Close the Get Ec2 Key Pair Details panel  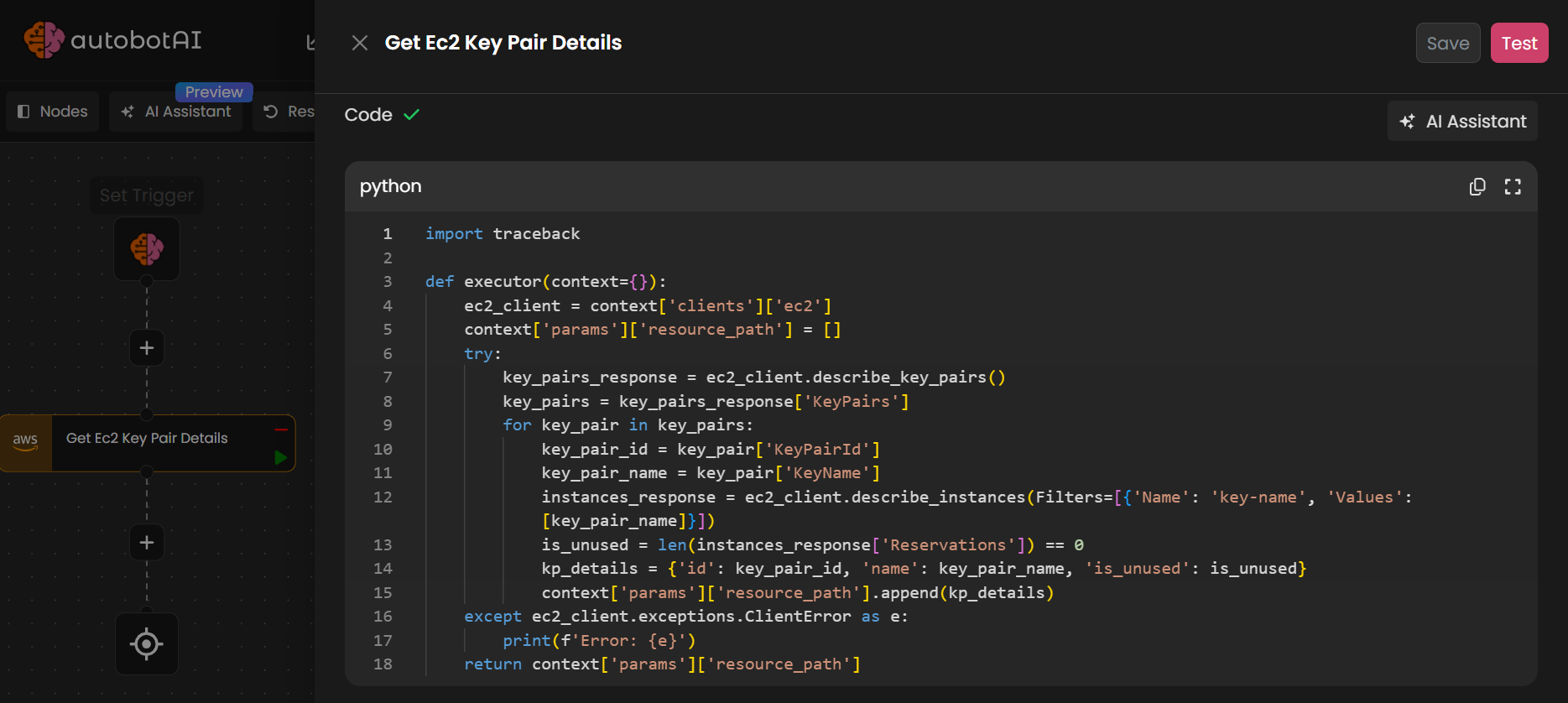360,43
